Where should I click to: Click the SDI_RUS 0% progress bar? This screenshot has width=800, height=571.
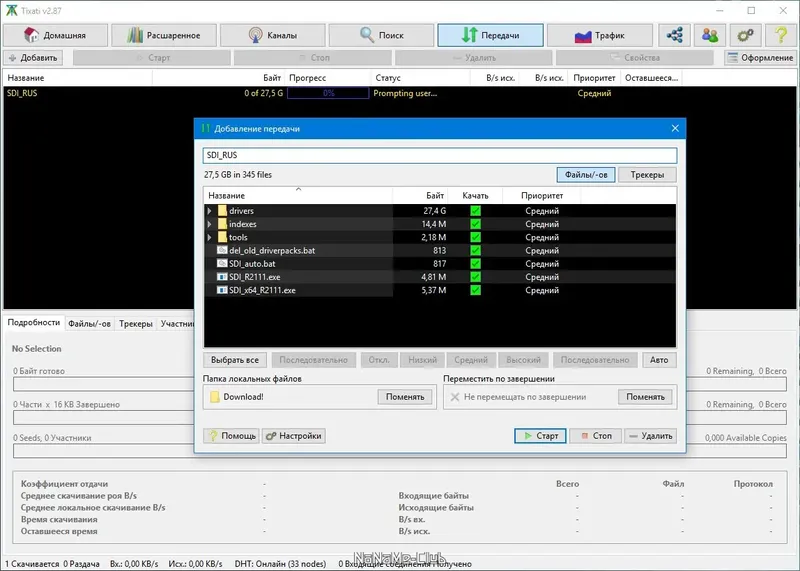point(328,93)
